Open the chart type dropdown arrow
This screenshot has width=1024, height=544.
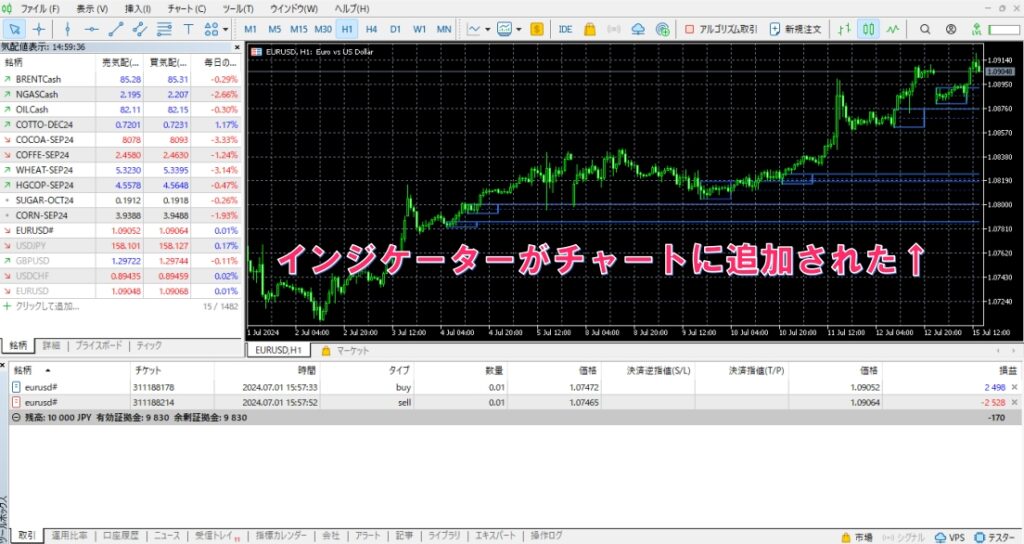pyautogui.click(x=487, y=29)
